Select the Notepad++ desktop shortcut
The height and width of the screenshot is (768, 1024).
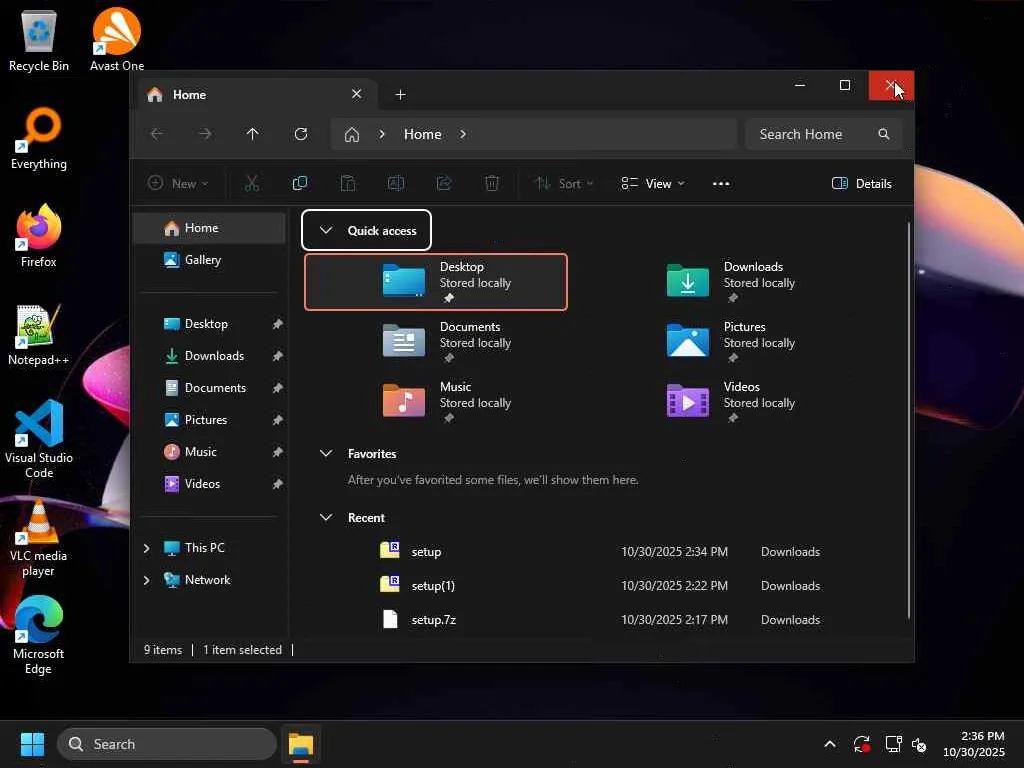[x=39, y=335]
